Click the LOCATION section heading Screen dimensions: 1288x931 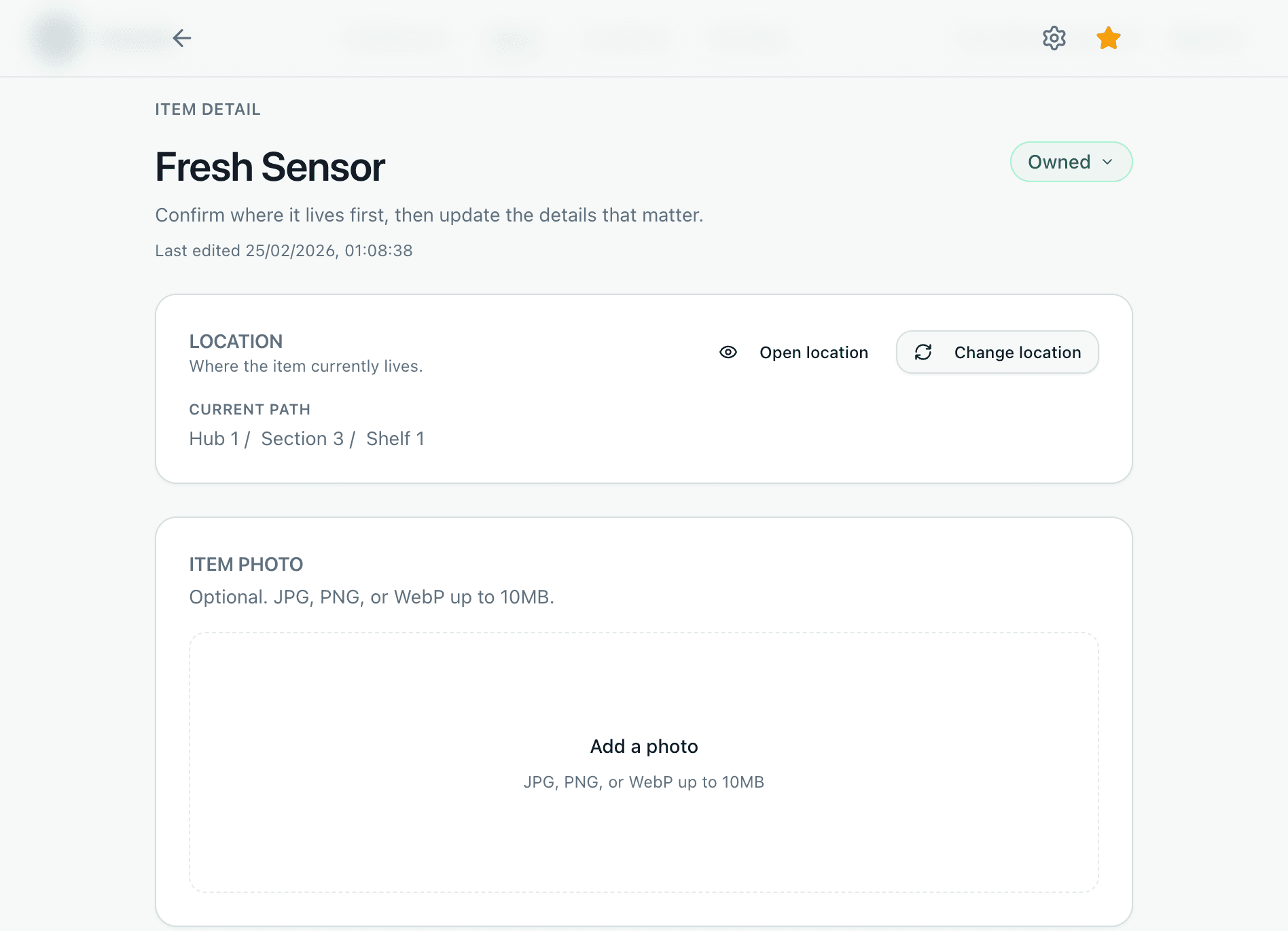tap(236, 341)
